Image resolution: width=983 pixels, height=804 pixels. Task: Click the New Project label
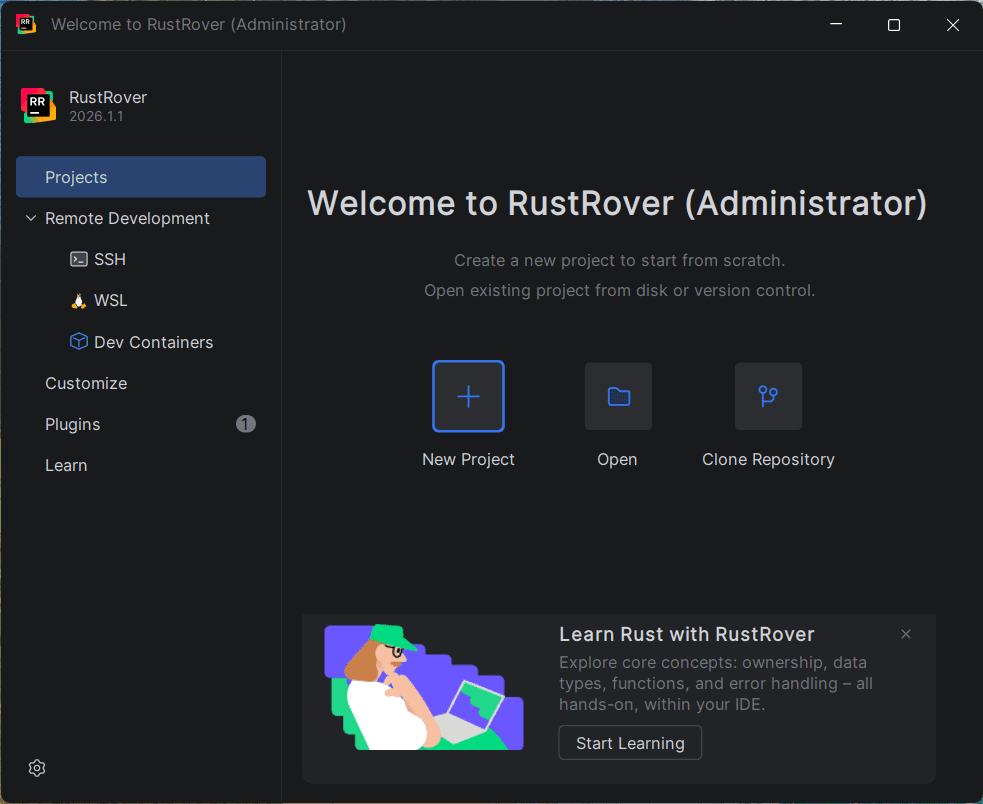pyautogui.click(x=468, y=459)
